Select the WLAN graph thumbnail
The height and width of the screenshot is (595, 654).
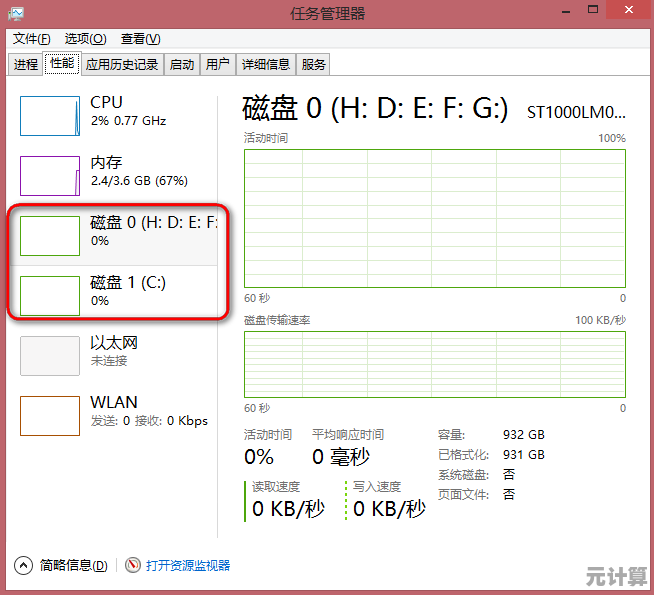(50, 416)
